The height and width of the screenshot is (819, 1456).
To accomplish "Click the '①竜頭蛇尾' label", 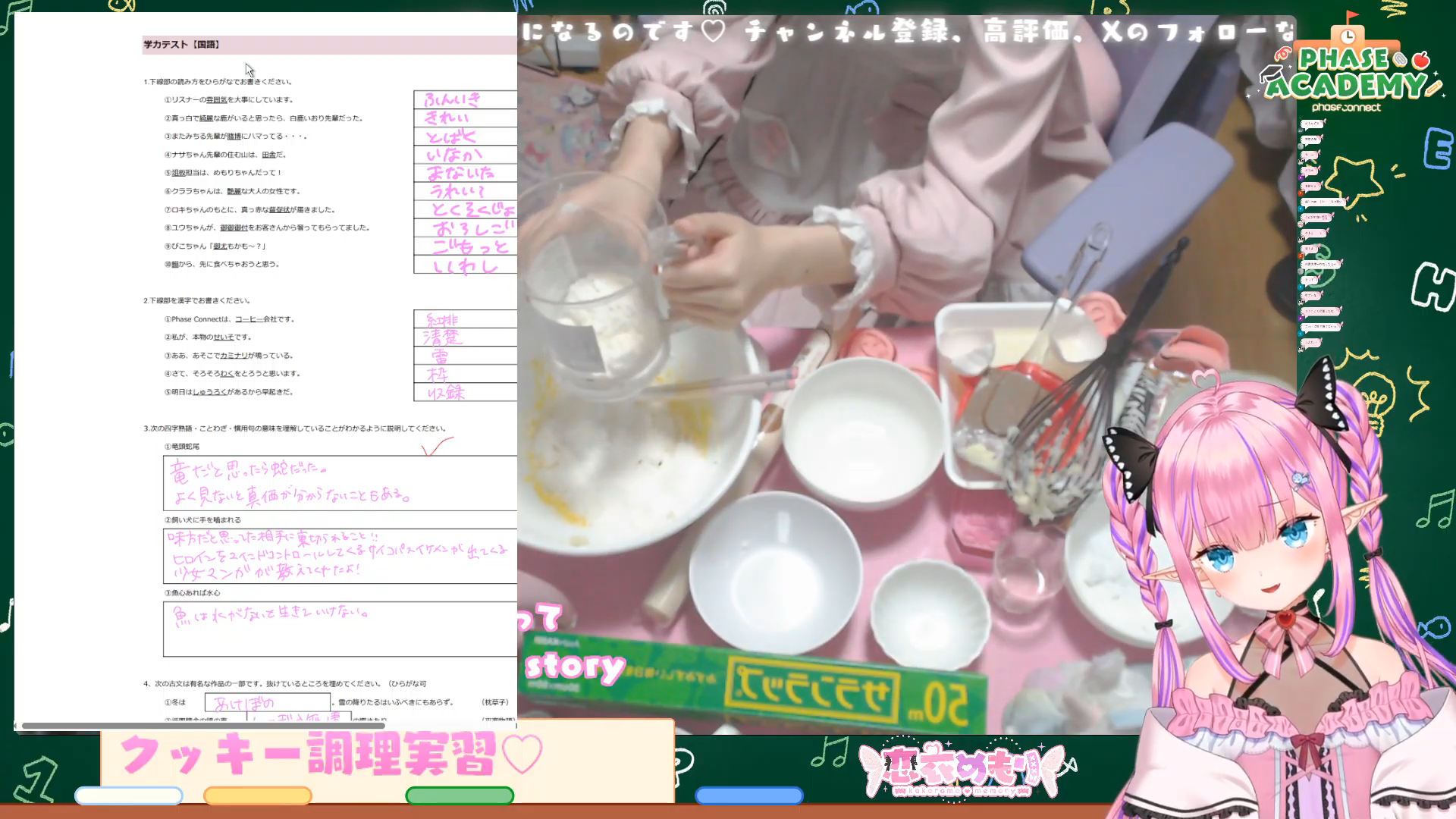I will tap(182, 447).
